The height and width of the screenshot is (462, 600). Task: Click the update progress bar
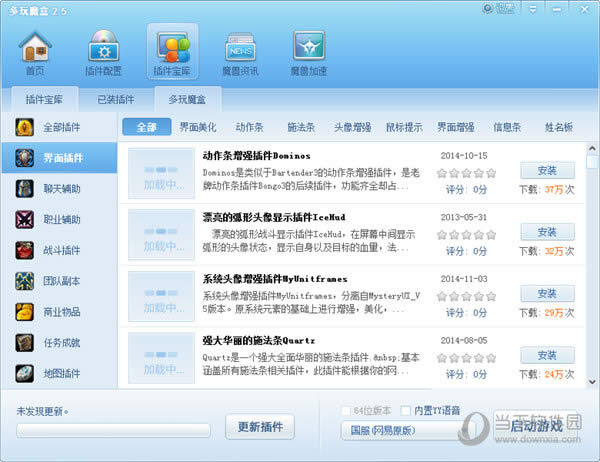pos(112,430)
